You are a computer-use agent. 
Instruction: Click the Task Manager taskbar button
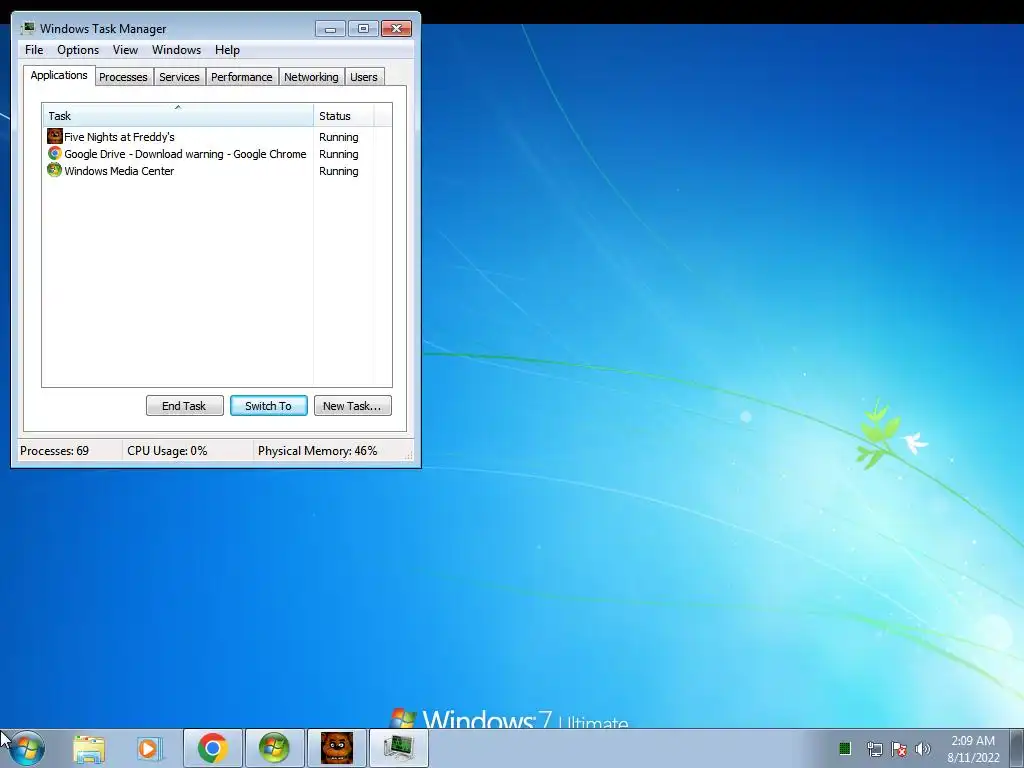tap(398, 748)
